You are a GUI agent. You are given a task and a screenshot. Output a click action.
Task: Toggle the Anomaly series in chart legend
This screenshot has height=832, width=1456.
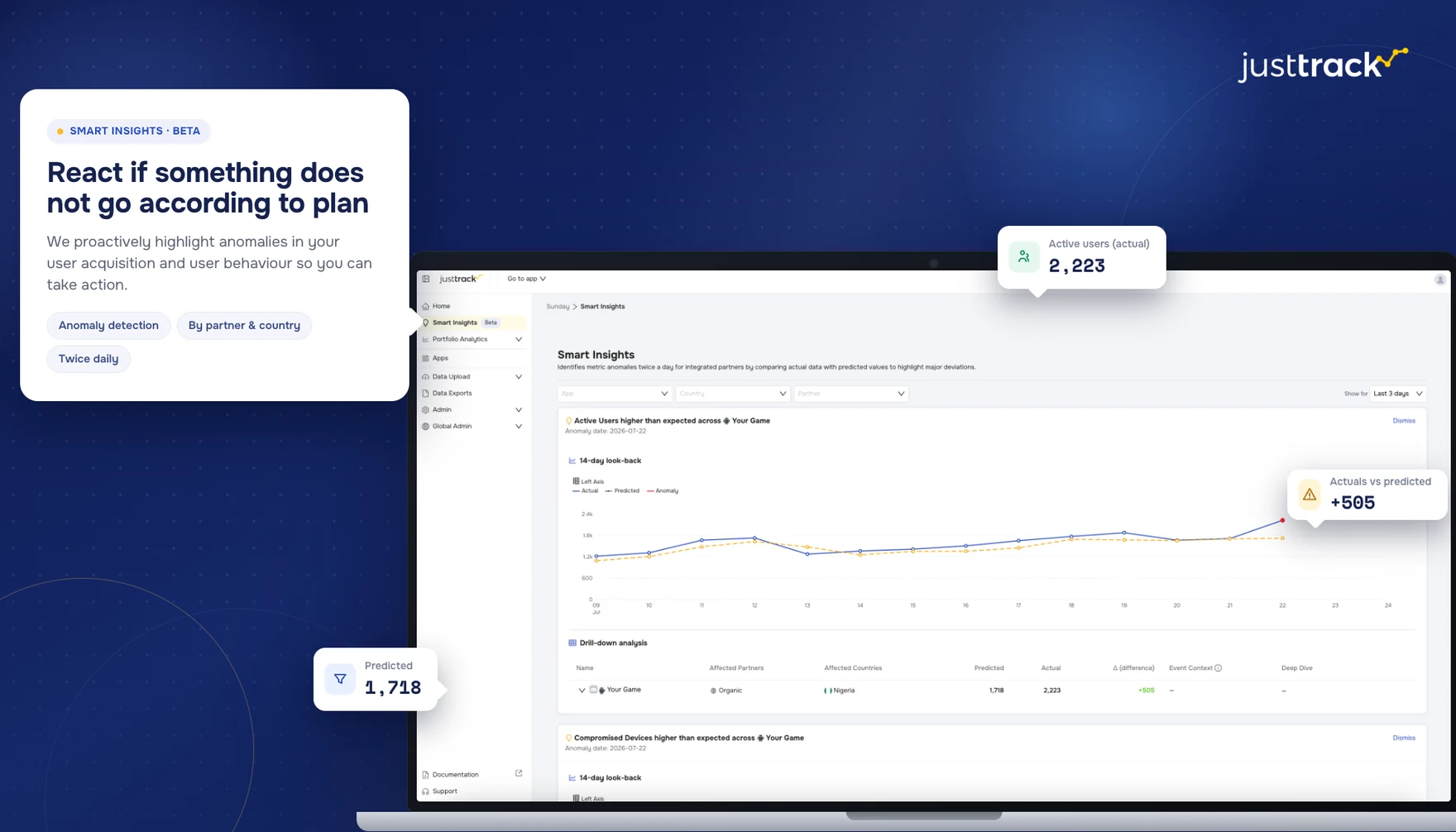(663, 490)
